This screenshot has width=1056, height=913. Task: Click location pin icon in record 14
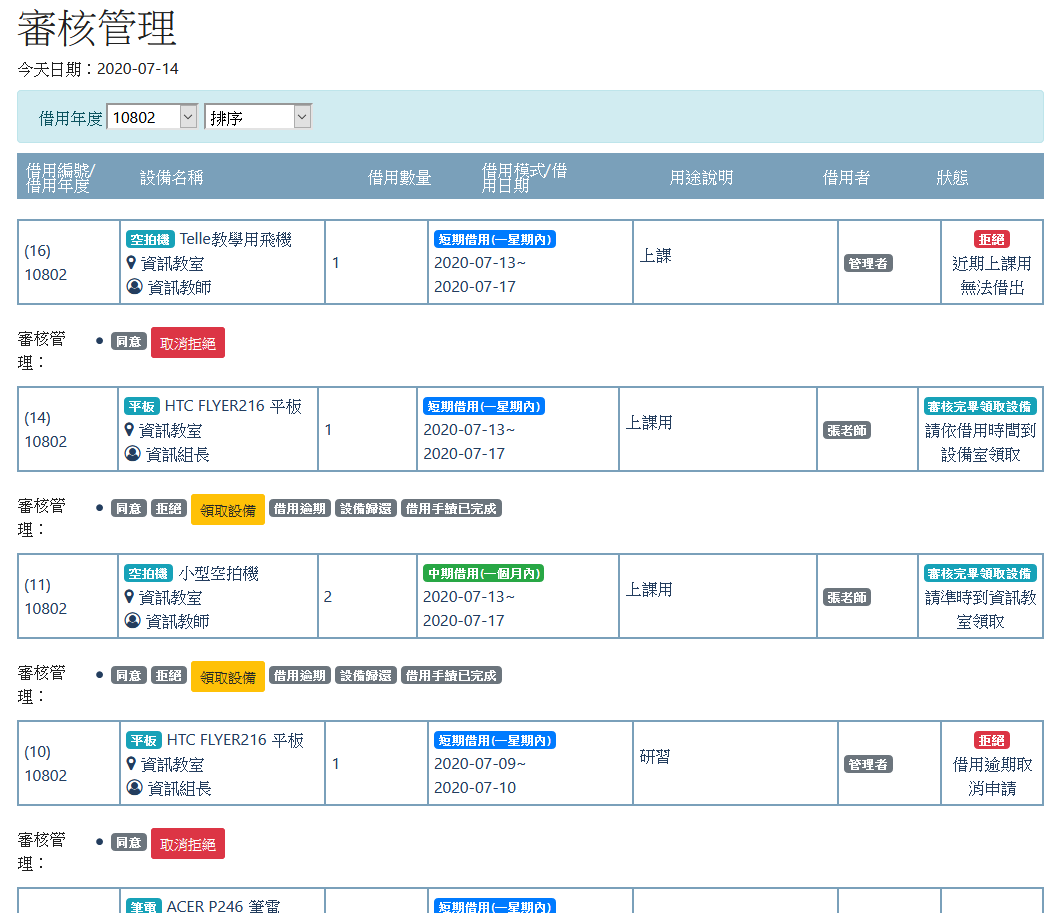coord(129,430)
